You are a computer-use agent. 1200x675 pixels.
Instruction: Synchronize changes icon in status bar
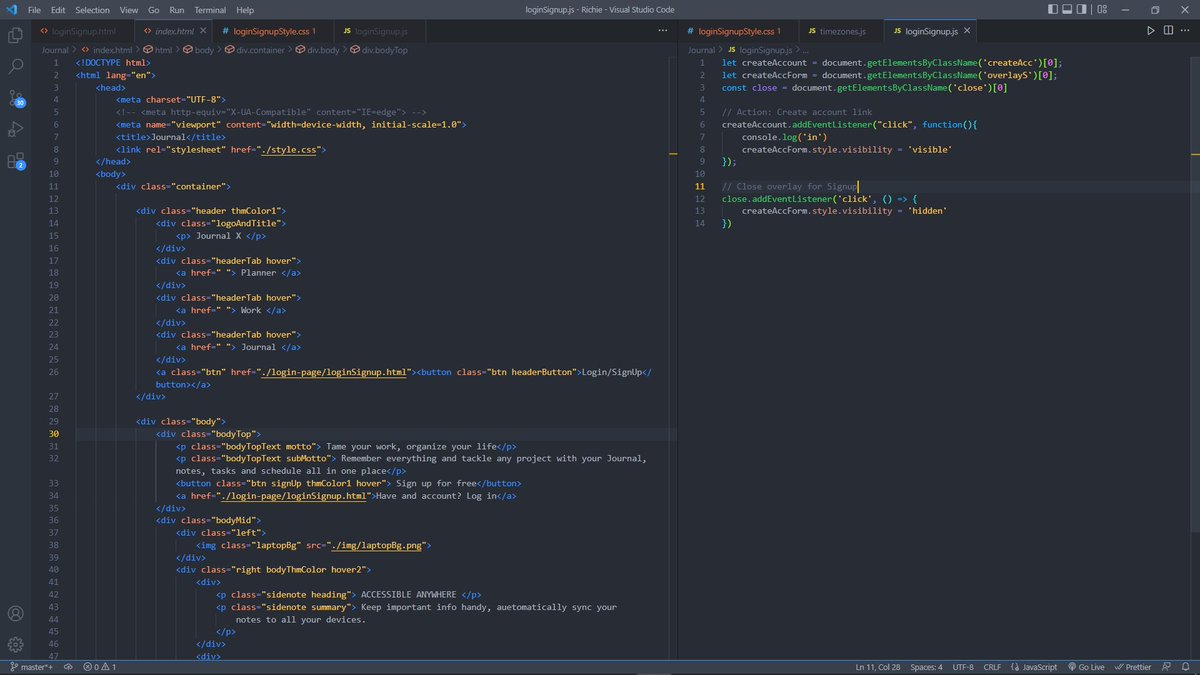tap(70, 667)
